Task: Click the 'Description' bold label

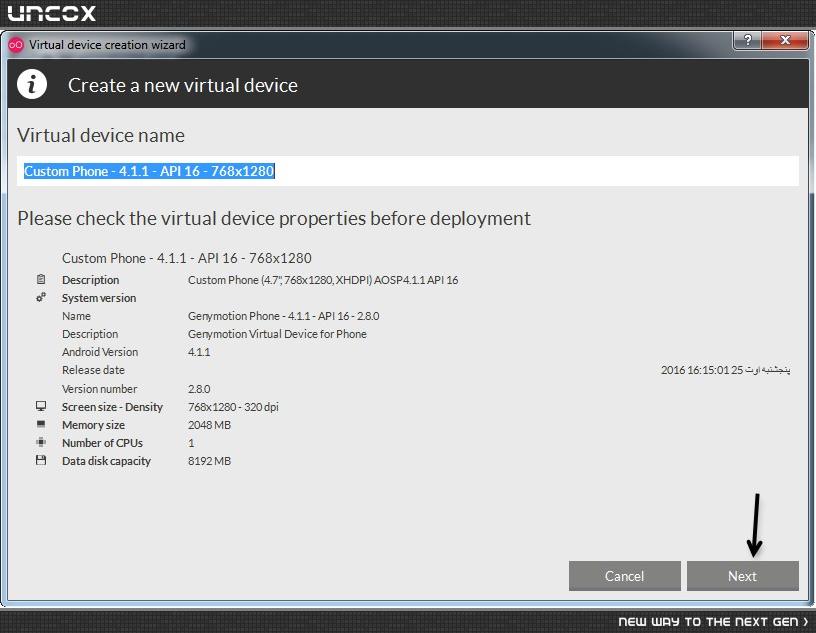Action: [x=91, y=280]
